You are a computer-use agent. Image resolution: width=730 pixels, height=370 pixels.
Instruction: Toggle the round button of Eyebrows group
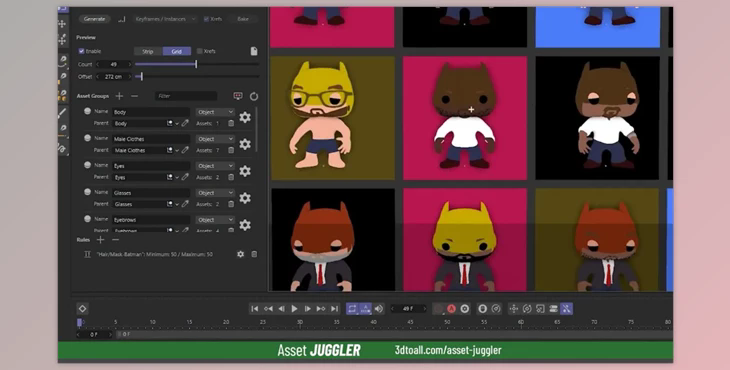coord(87,219)
